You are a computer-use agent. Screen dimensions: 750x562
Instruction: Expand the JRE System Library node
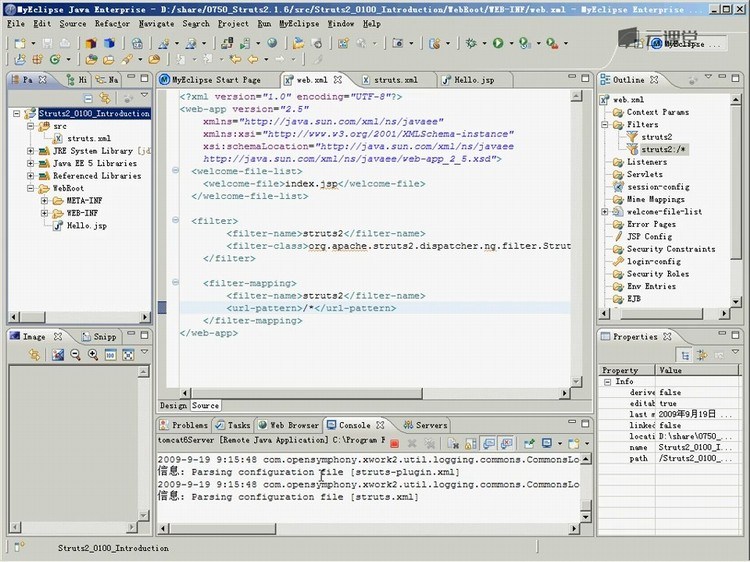click(x=30, y=151)
